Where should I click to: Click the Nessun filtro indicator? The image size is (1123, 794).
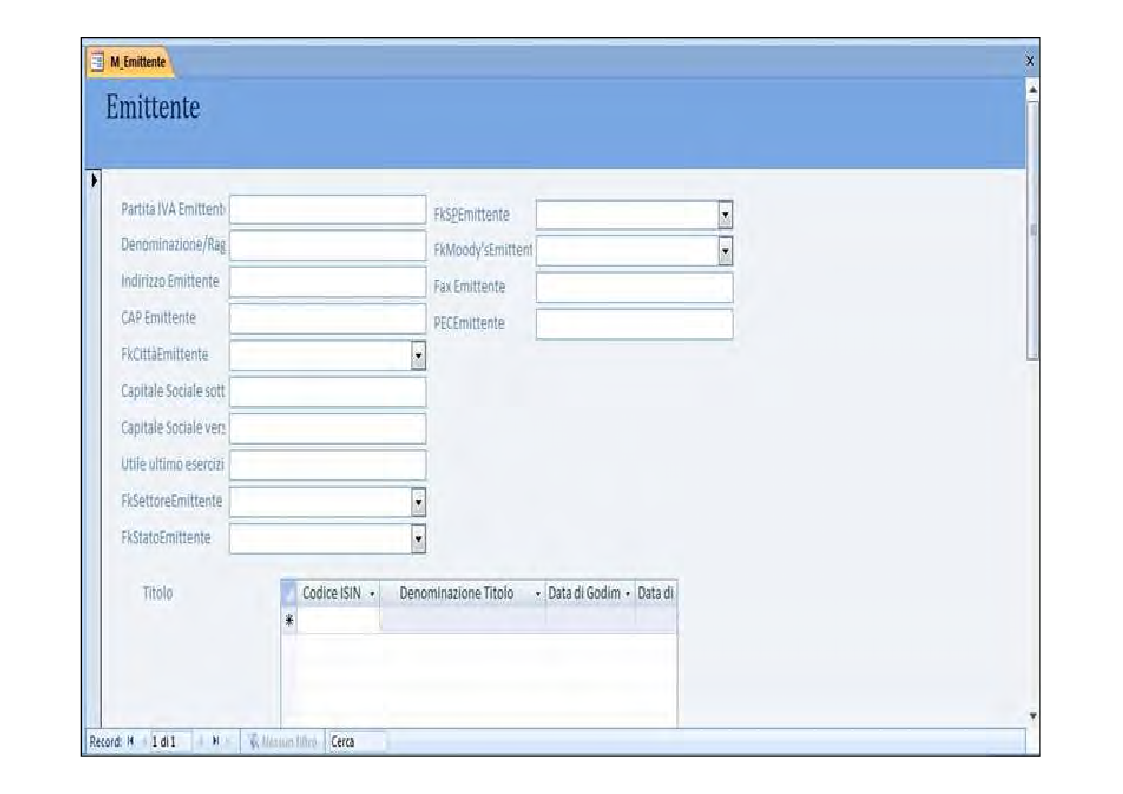pos(283,742)
